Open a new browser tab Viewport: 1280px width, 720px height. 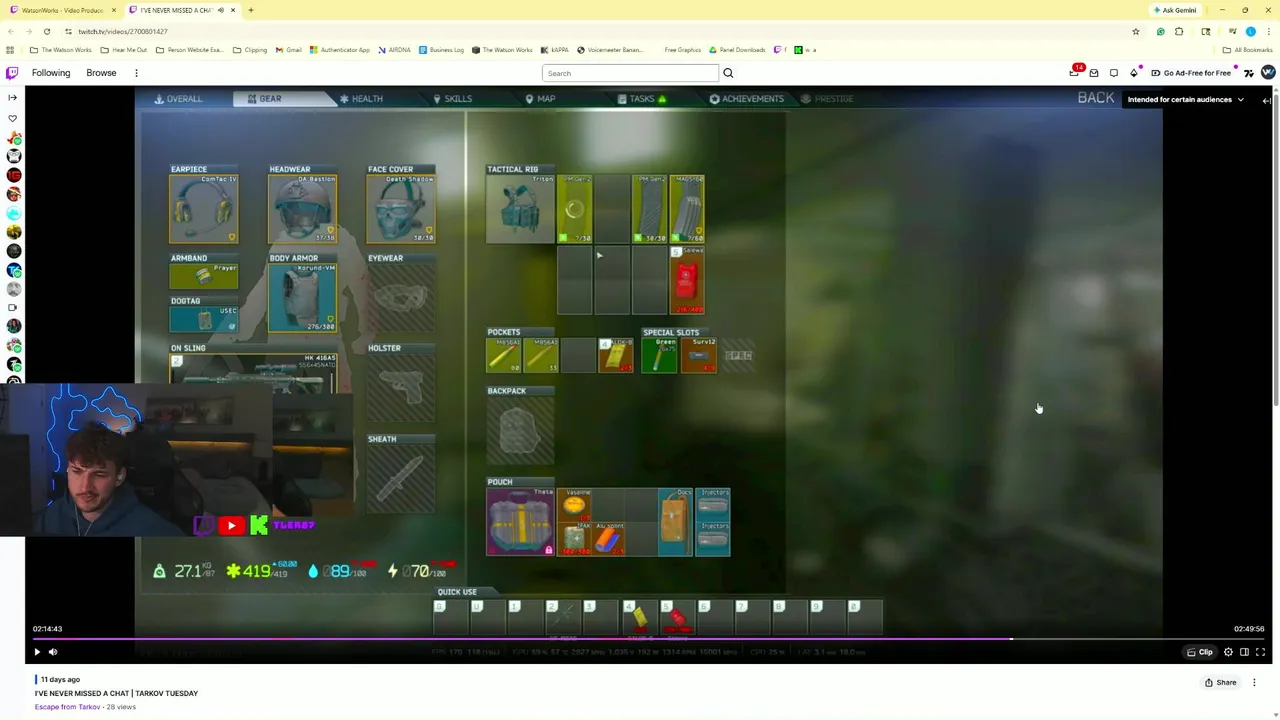coord(251,10)
